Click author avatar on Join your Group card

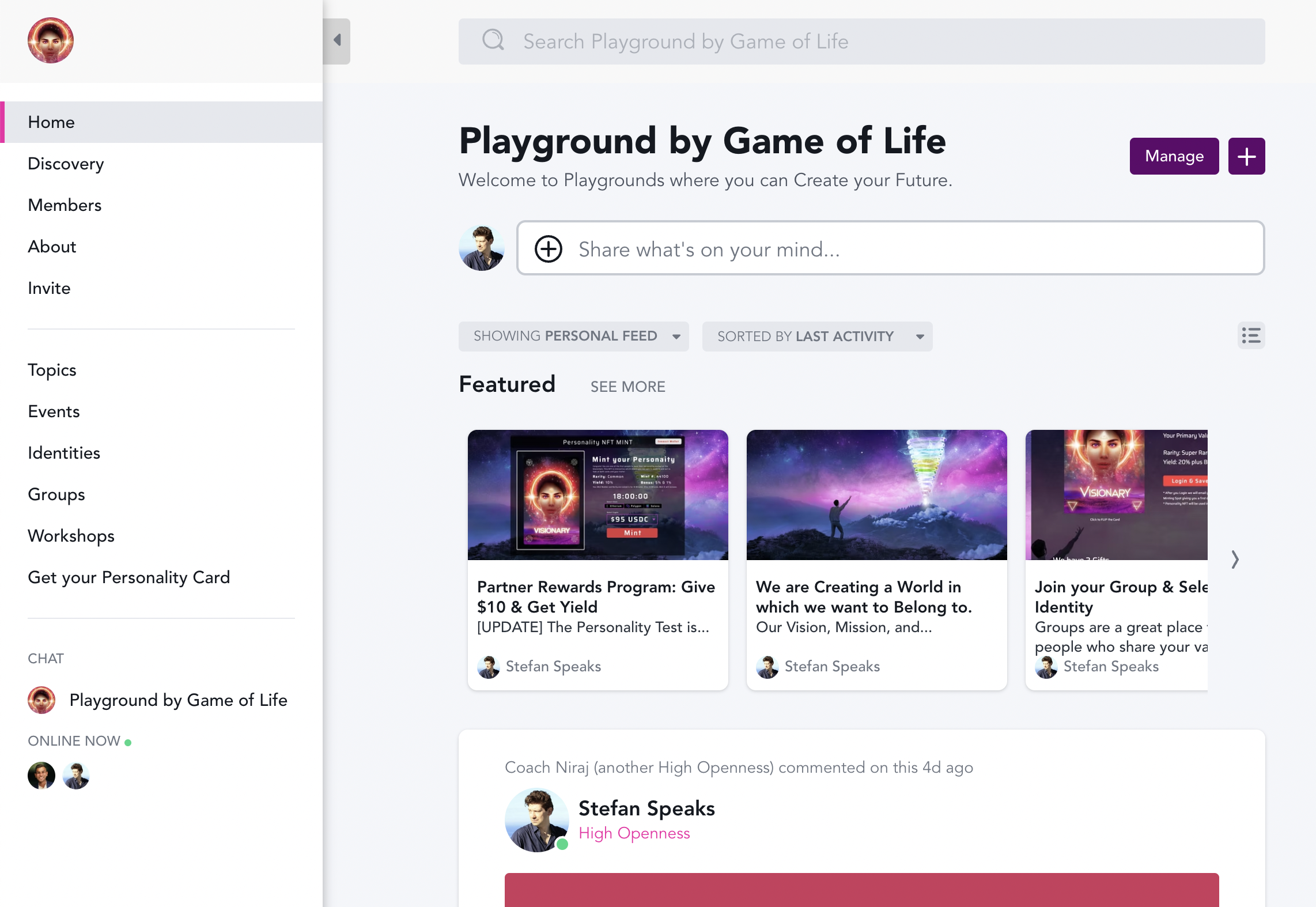click(x=1046, y=667)
